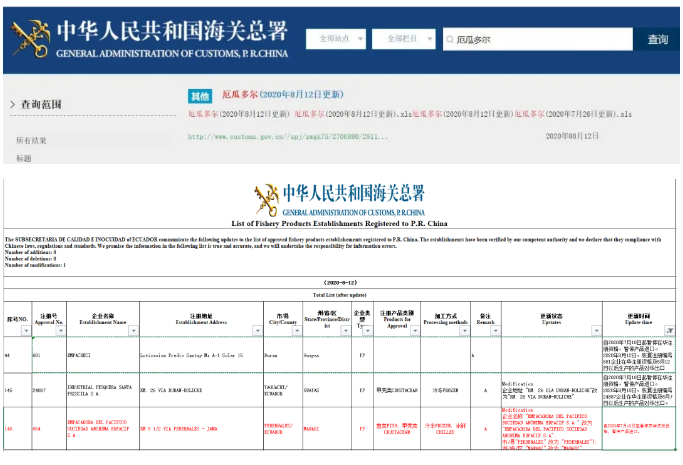This screenshot has width=683, height=465.
Task: Open the Establishment Name filter arrow
Action: coord(133,330)
